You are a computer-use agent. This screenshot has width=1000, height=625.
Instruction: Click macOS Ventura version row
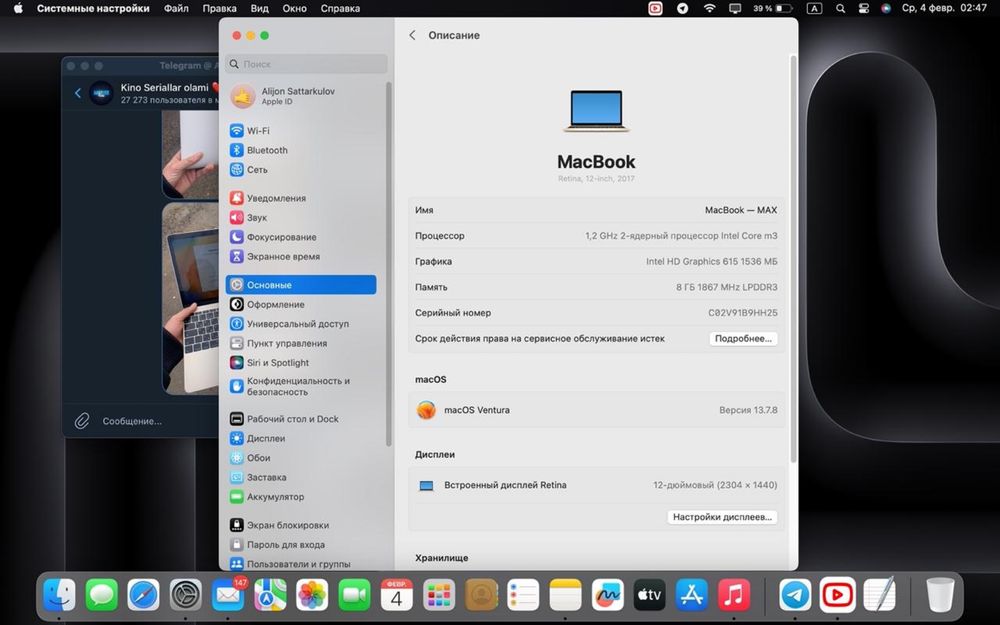tap(596, 410)
